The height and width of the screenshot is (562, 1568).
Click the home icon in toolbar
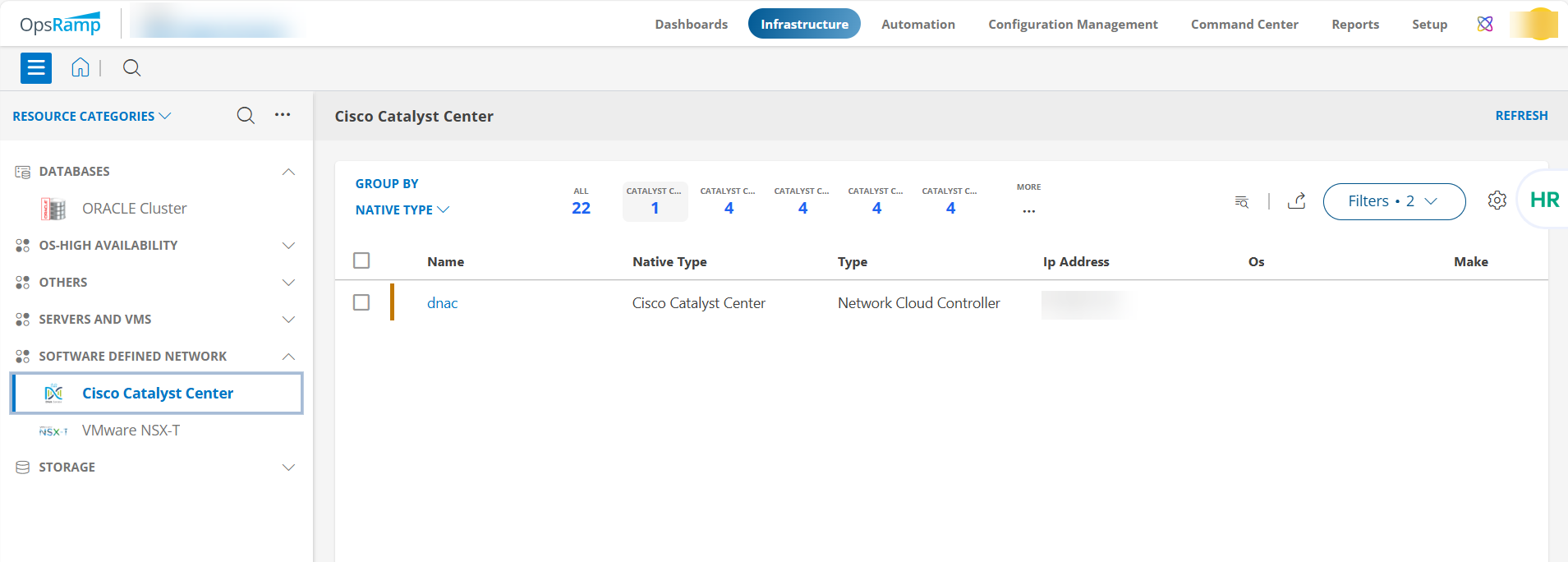pyautogui.click(x=80, y=67)
